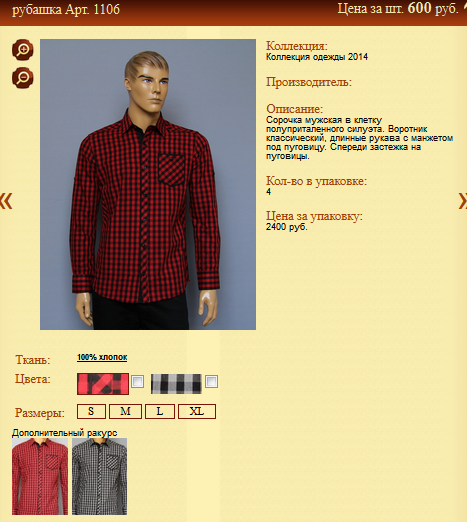Choose the red-black plaid fabric swatch
Image resolution: width=467 pixels, height=522 pixels.
coord(103,384)
